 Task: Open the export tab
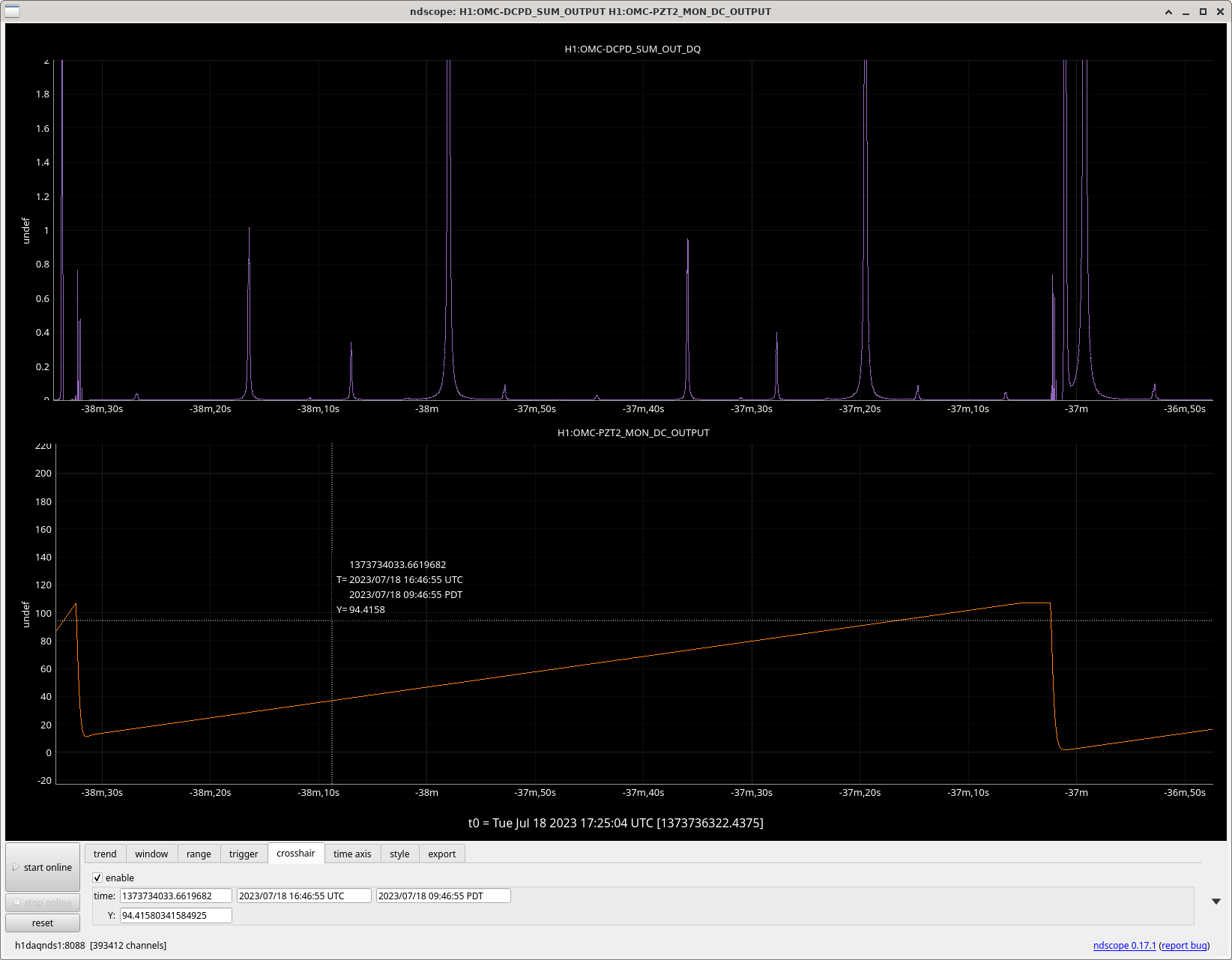(x=442, y=854)
